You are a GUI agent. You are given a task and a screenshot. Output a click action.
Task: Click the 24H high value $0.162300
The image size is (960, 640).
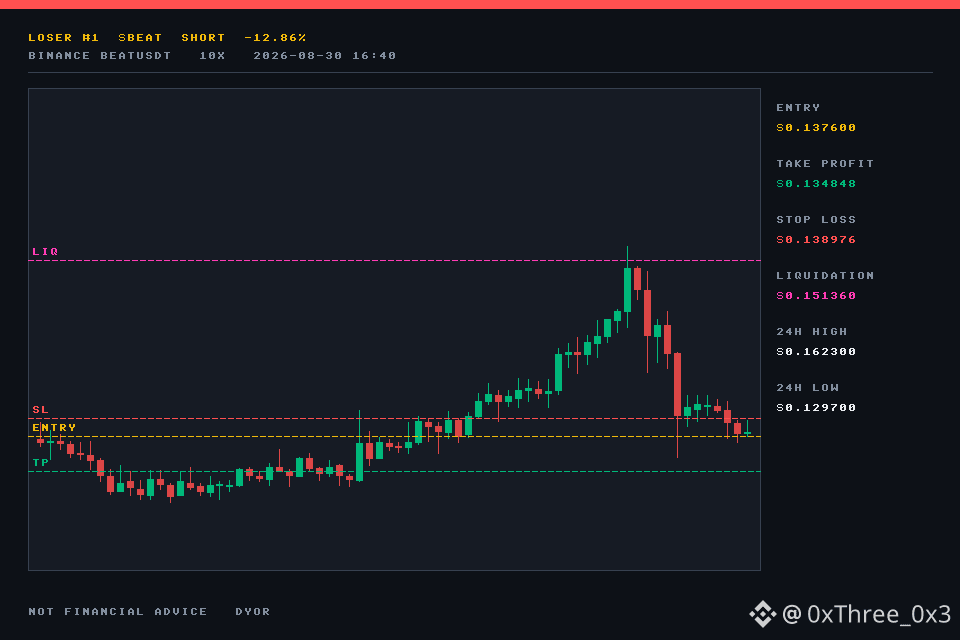[816, 352]
